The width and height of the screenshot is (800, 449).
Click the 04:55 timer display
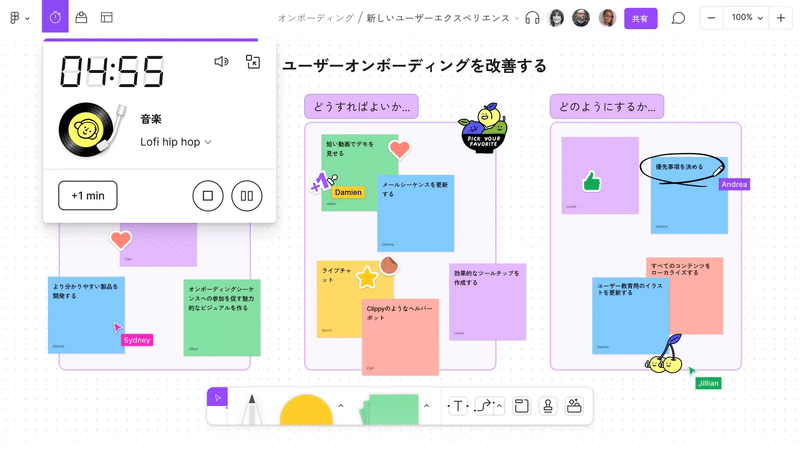112,71
